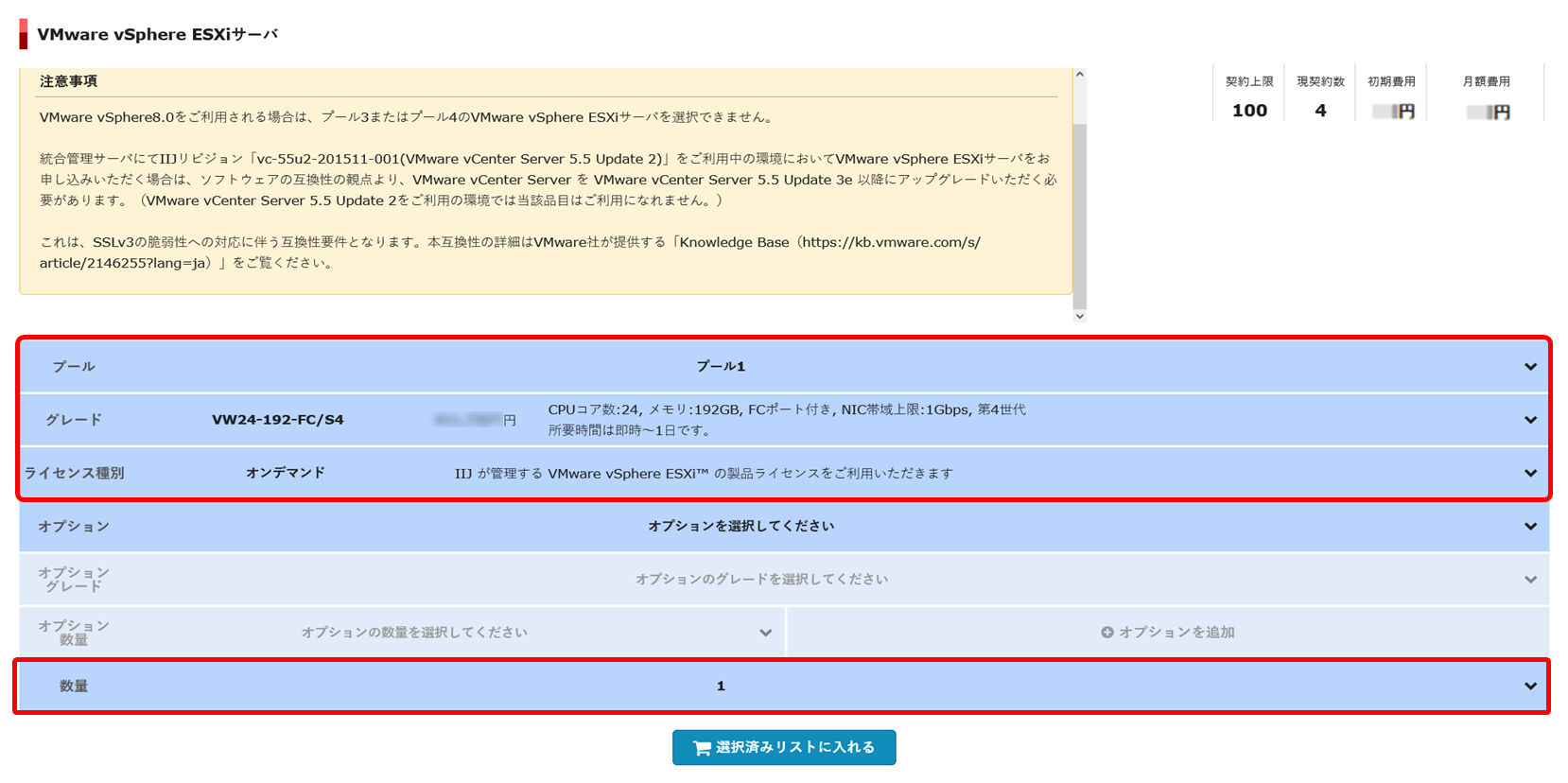Click the chevron arrow in the ライセンス種別 row
This screenshot has height=783, width=1568.
[1530, 473]
